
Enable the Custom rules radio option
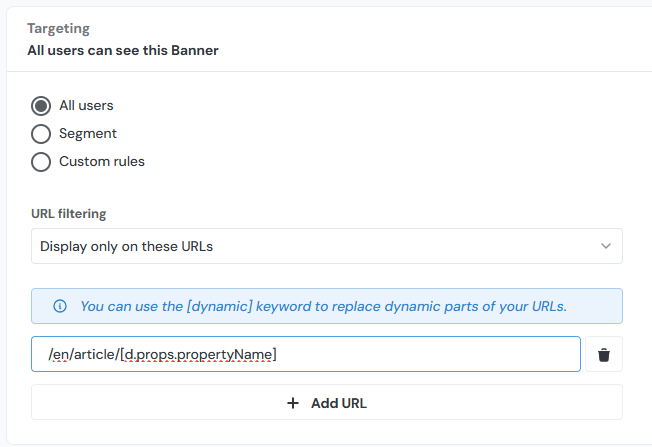(x=41, y=161)
